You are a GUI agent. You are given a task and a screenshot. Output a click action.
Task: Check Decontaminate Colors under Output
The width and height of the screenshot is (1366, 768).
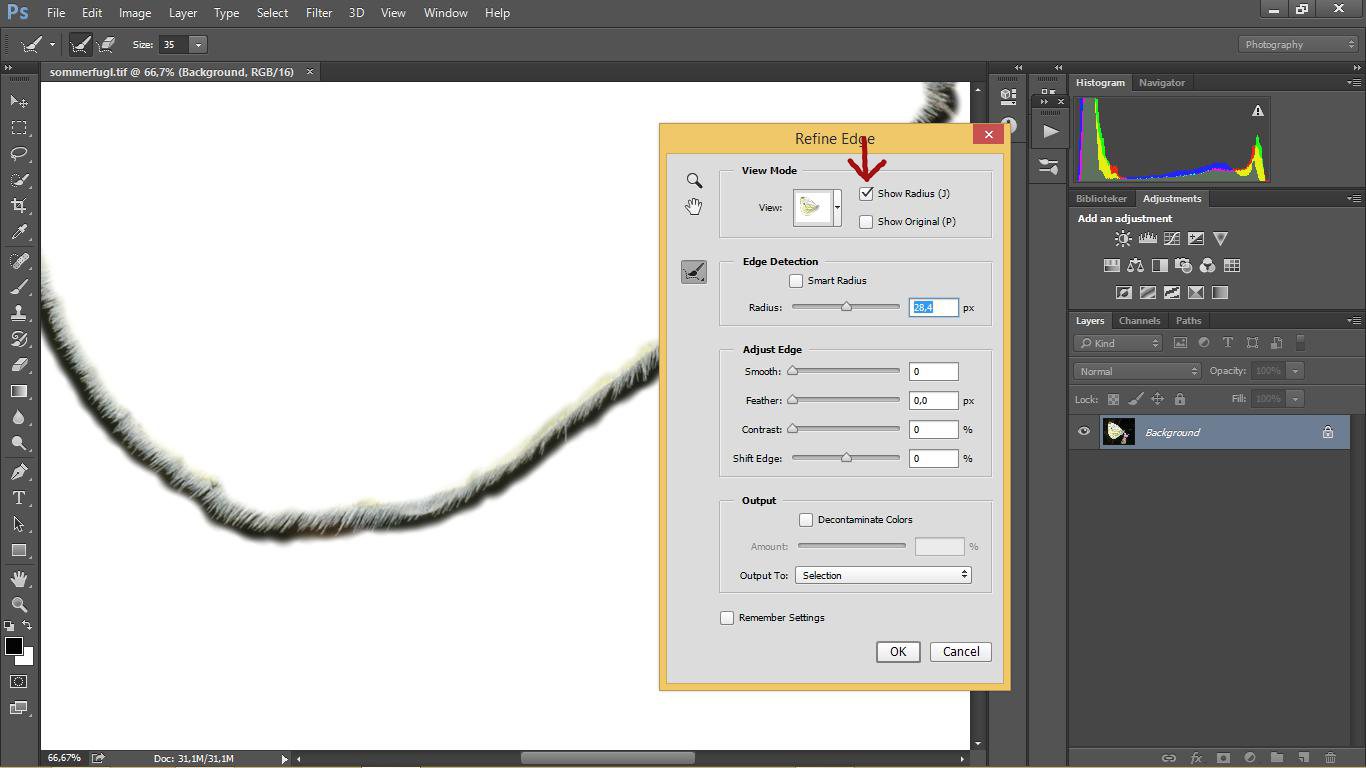(806, 519)
